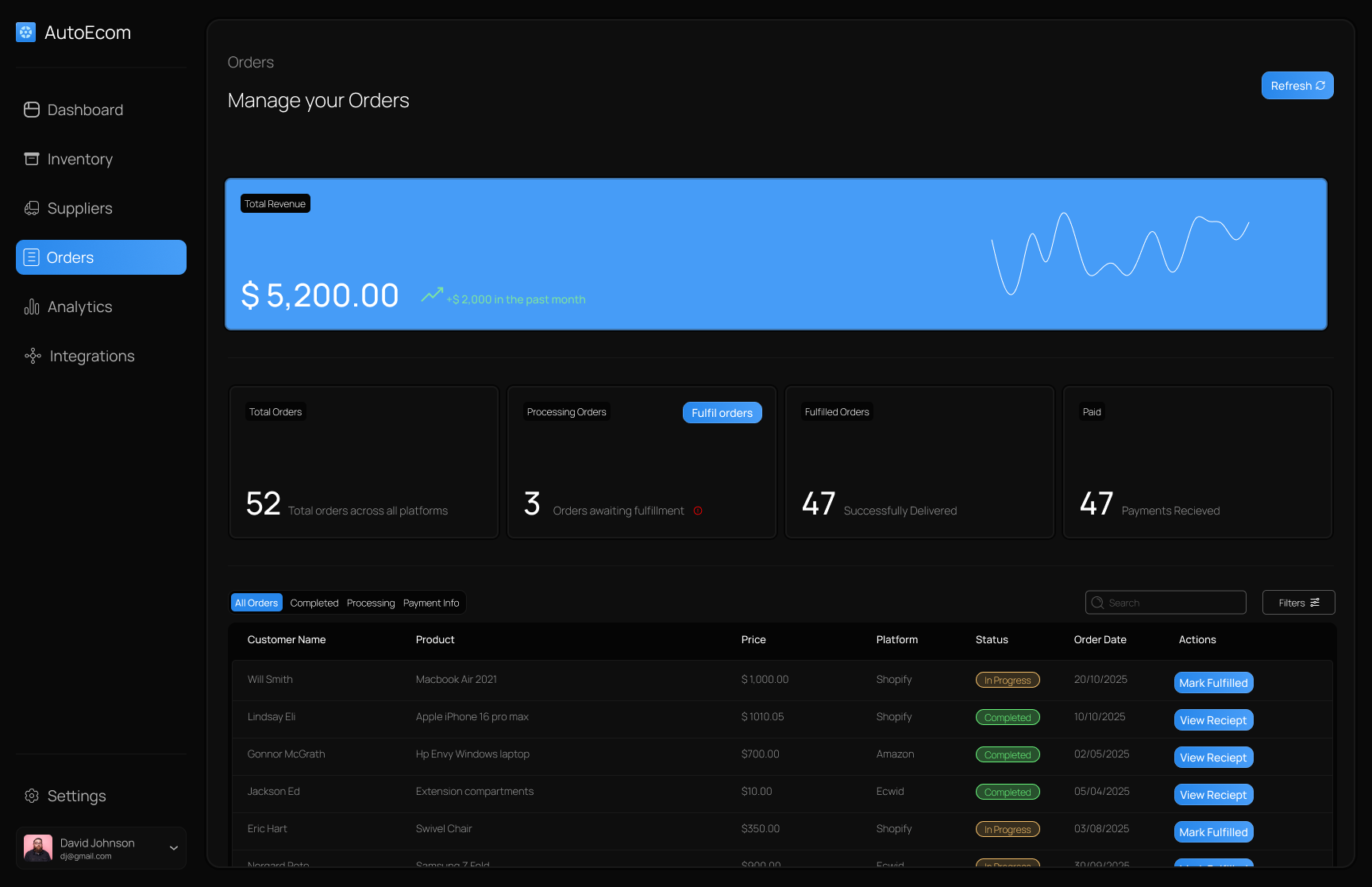Expand David Johnson account chevron
The width and height of the screenshot is (1372, 887).
174,848
